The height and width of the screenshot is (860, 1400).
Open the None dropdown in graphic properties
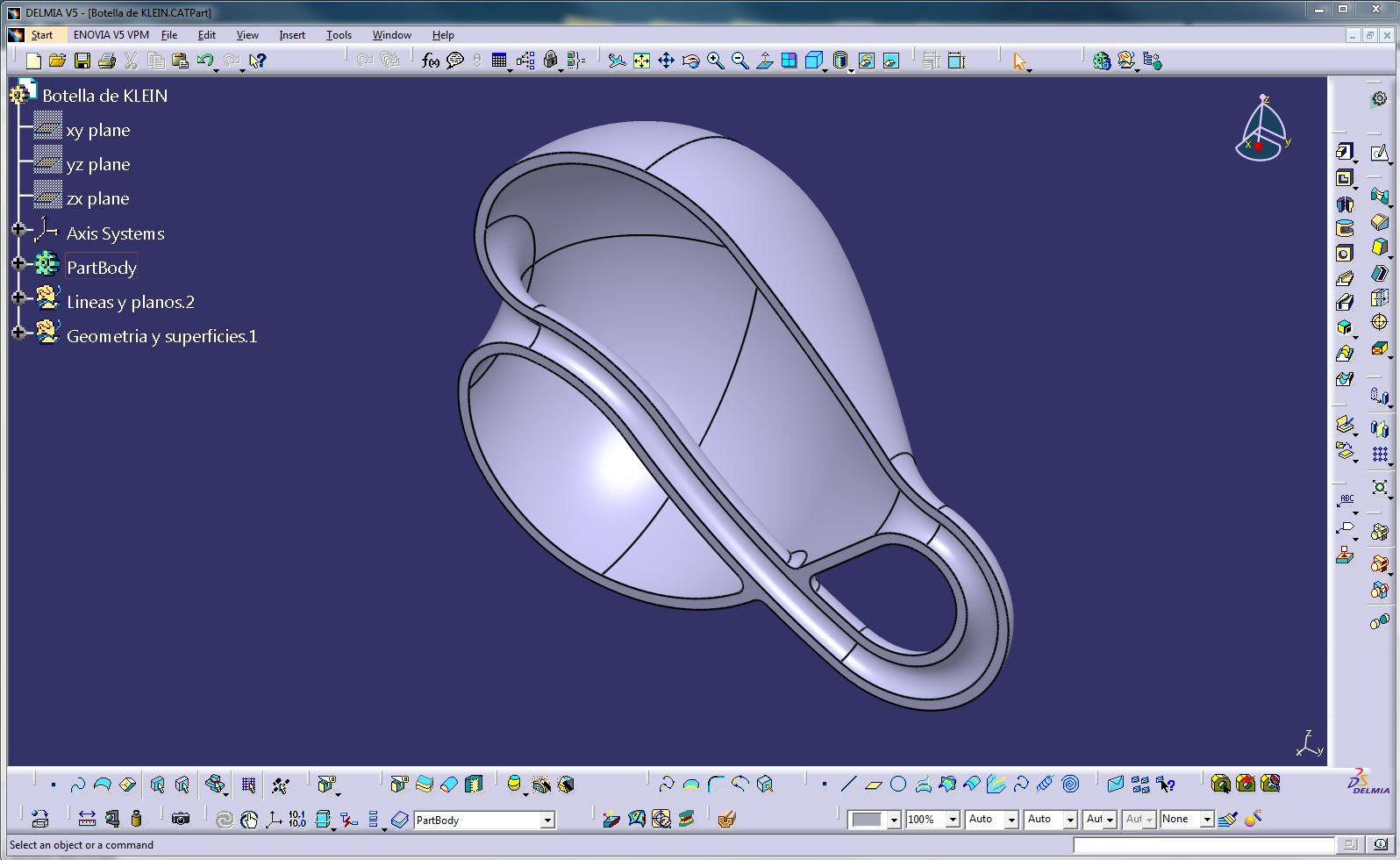tap(1207, 820)
